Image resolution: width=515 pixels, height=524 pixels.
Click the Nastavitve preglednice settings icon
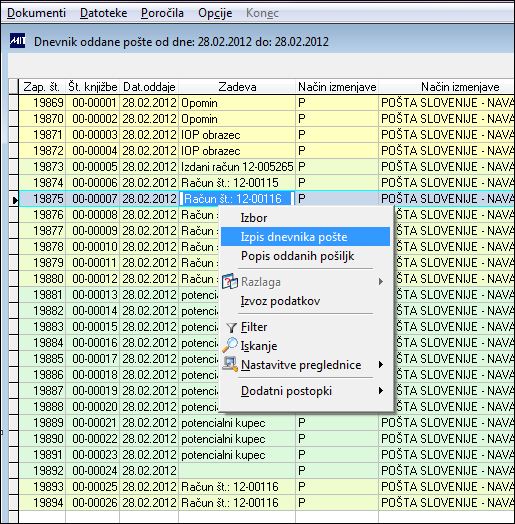pos(230,365)
